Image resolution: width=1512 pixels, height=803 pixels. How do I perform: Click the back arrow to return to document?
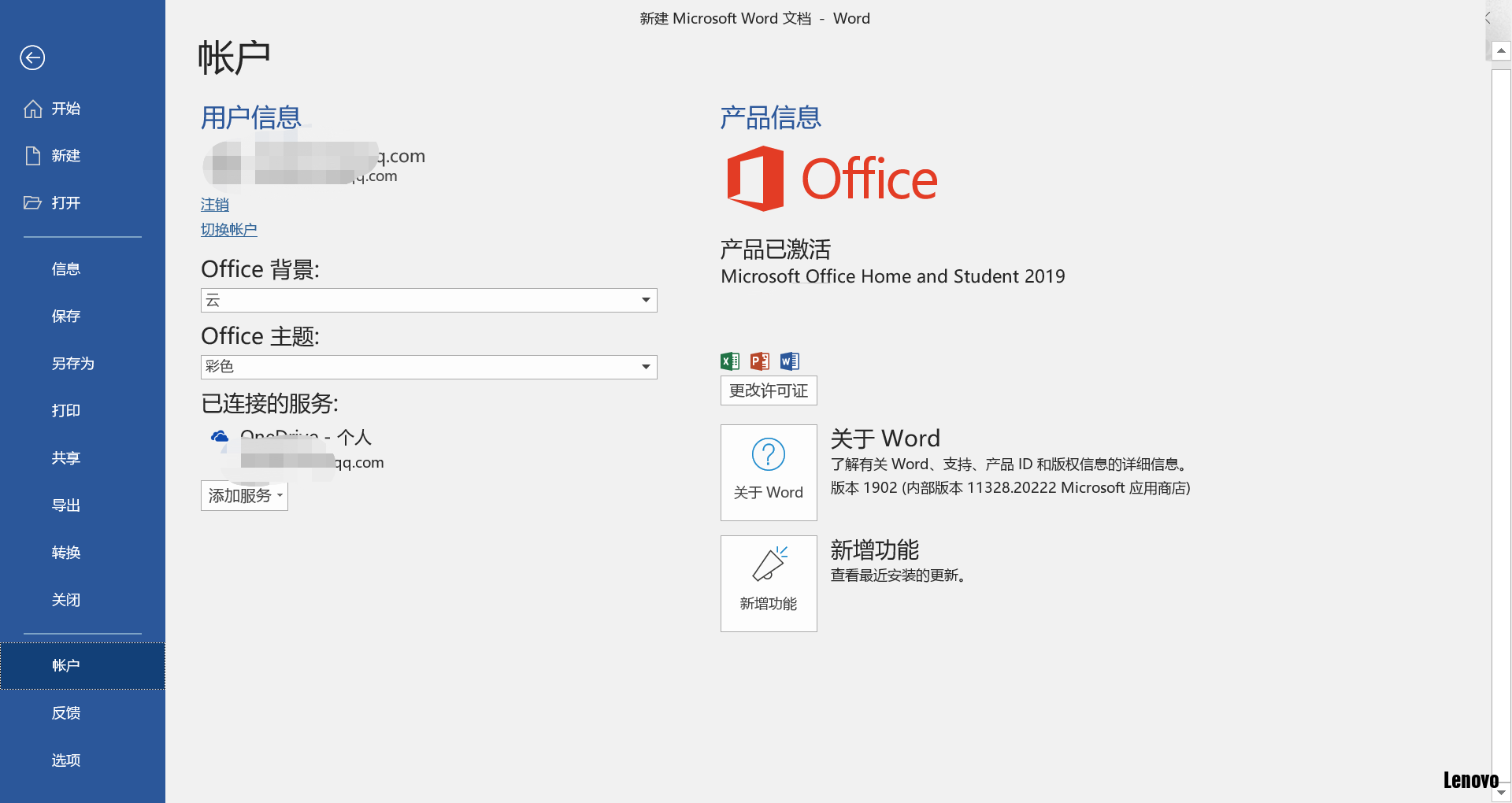(32, 57)
